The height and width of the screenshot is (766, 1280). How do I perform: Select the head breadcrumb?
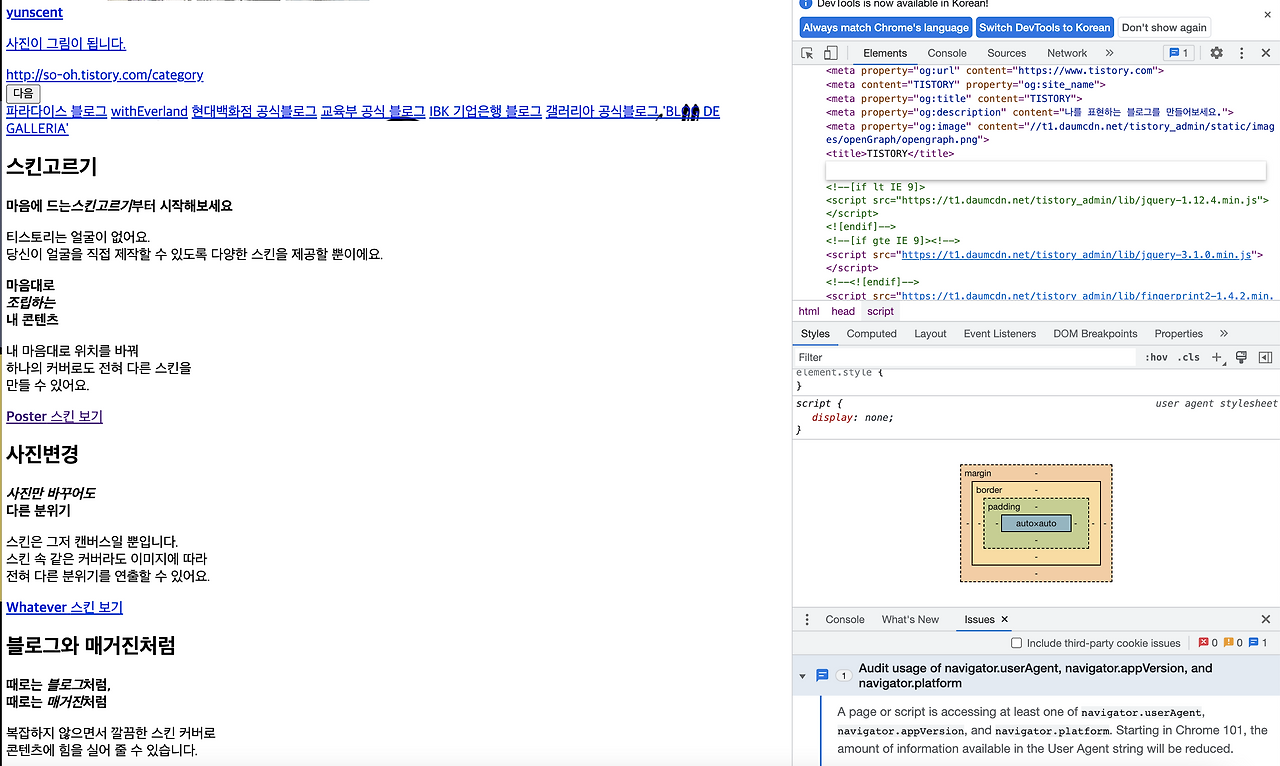tap(843, 311)
